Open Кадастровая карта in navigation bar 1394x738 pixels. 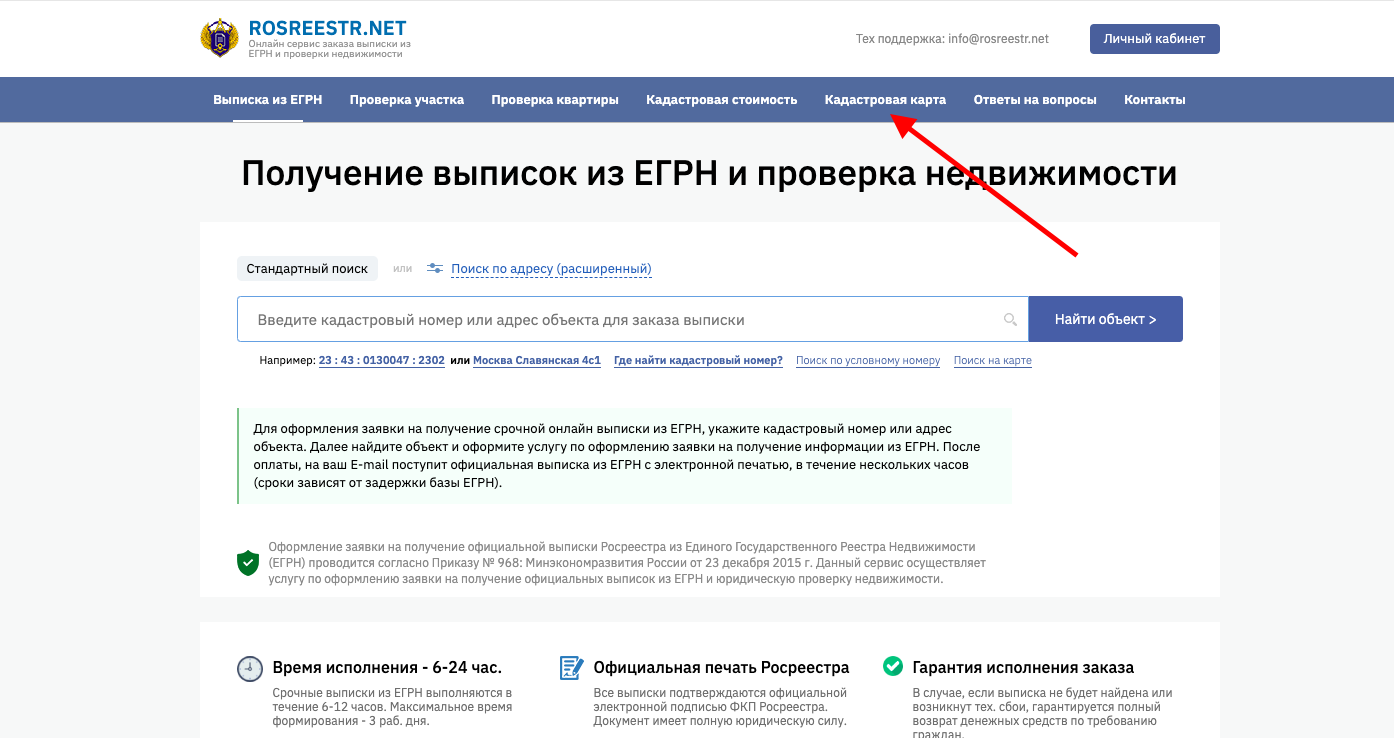click(x=885, y=100)
